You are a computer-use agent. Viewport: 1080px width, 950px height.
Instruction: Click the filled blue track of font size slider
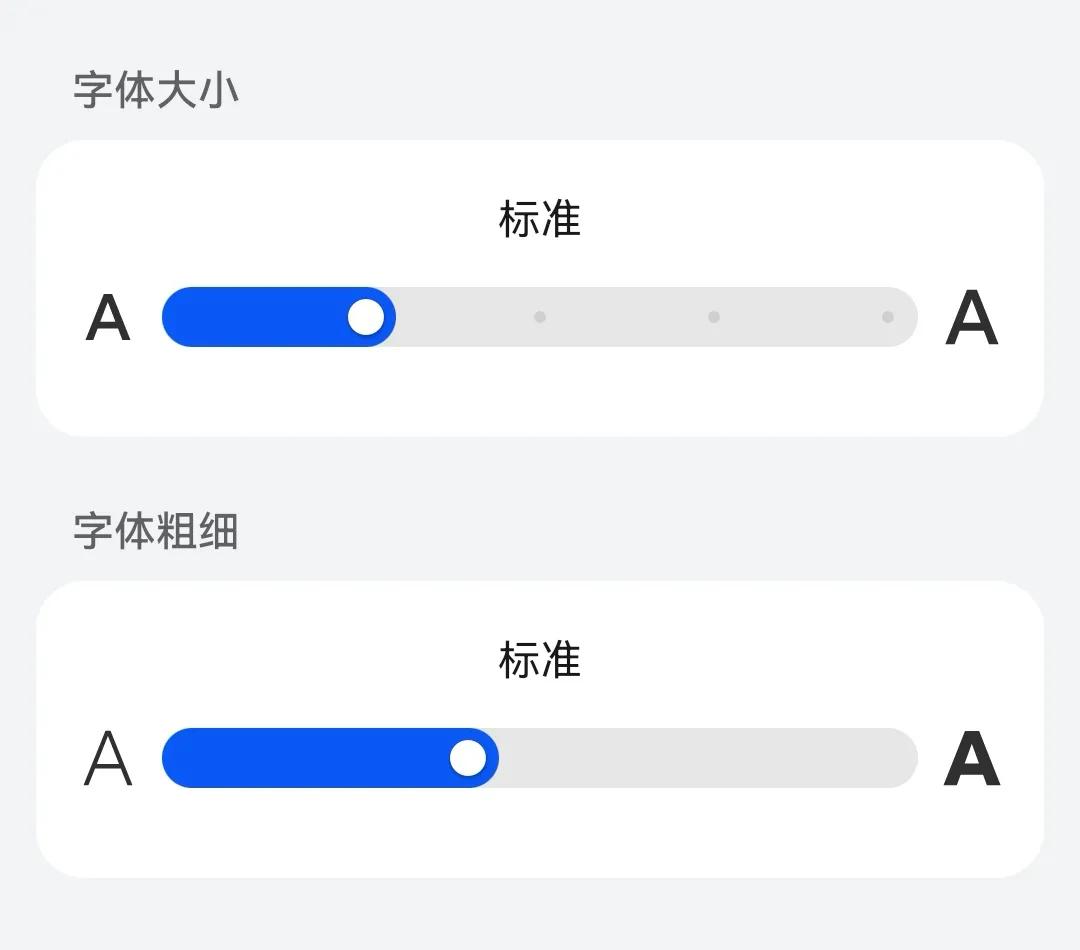click(x=260, y=317)
